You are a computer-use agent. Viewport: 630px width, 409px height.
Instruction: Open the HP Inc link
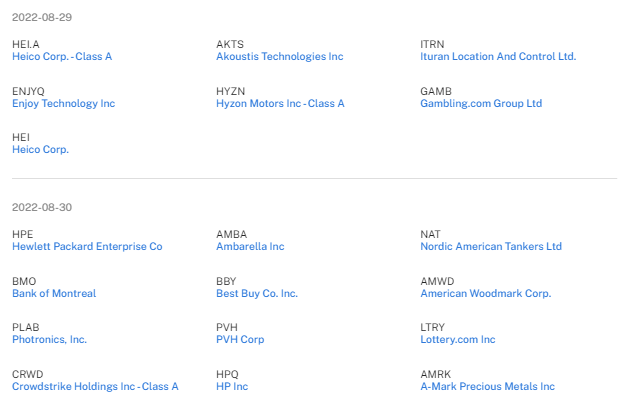point(232,387)
